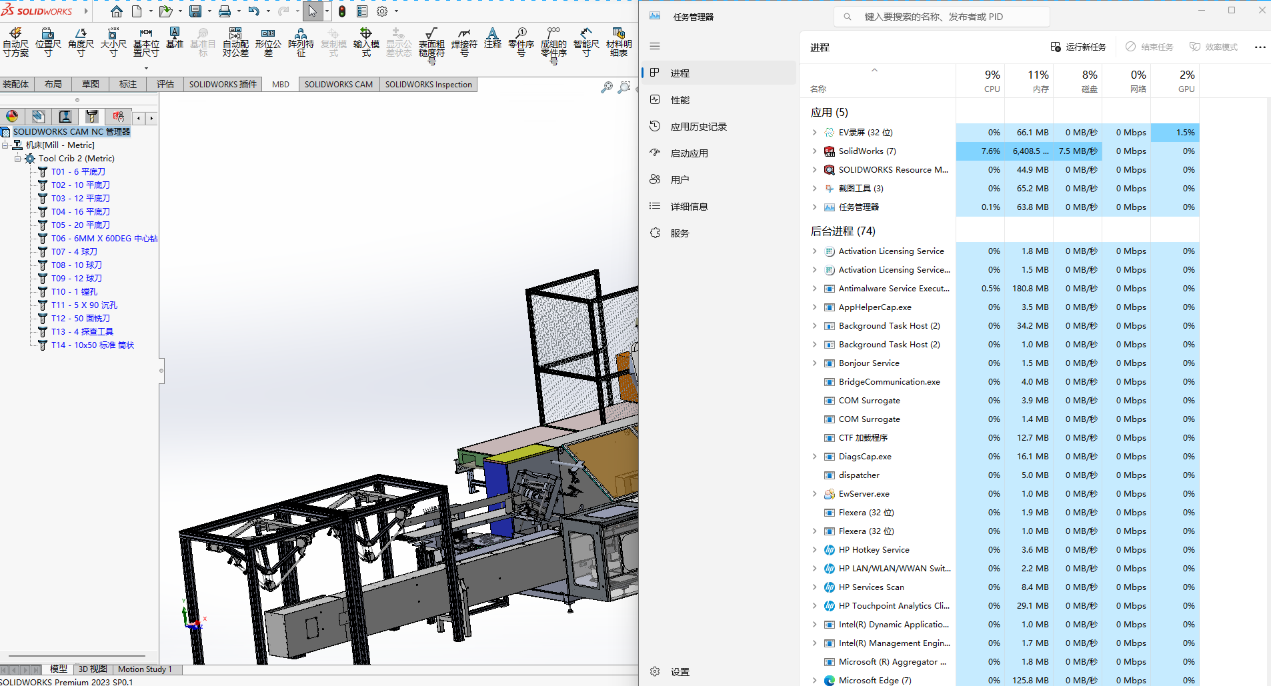The width and height of the screenshot is (1271, 686).
Task: Click the rebuild traffic light icon
Action: tap(341, 12)
